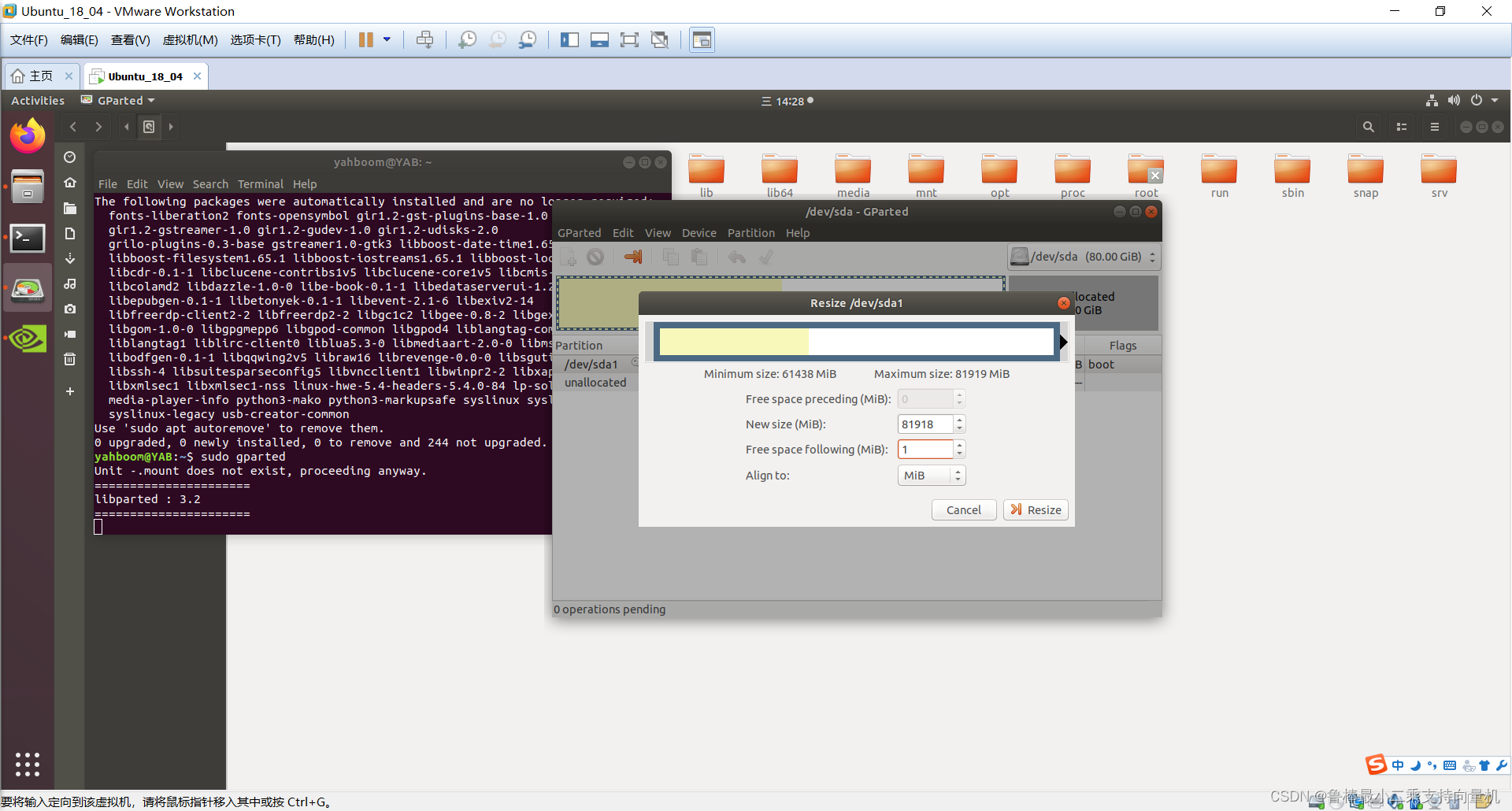The image size is (1512, 811).
Task: Open the GParted menu in GParted window
Action: tap(579, 233)
